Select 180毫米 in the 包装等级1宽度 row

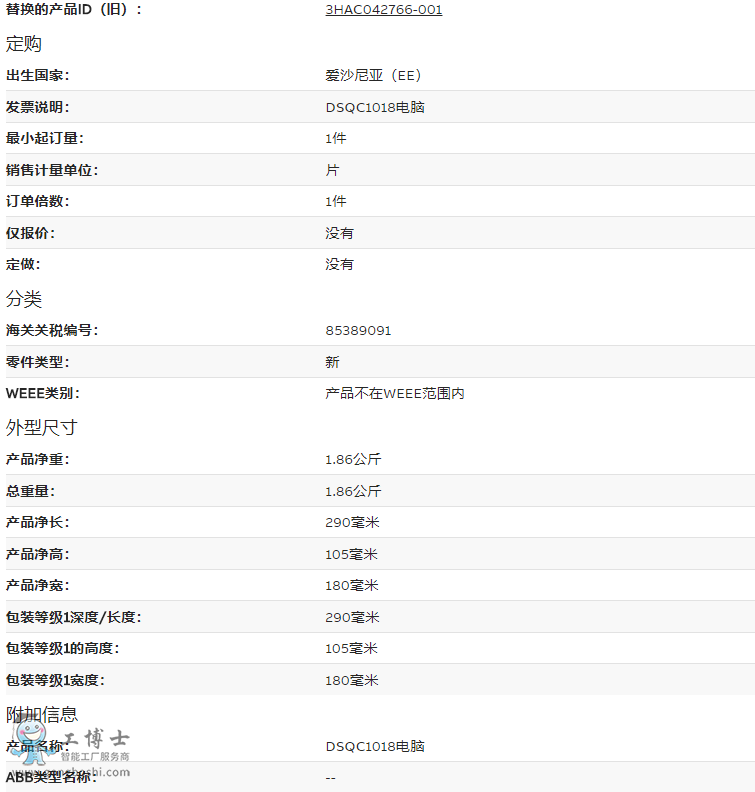351,680
